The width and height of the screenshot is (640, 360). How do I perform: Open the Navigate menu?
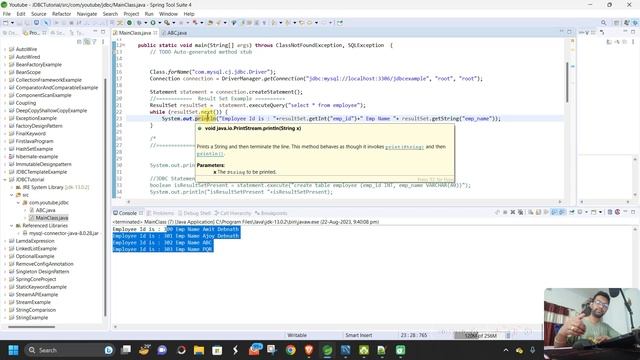(x=87, y=14)
